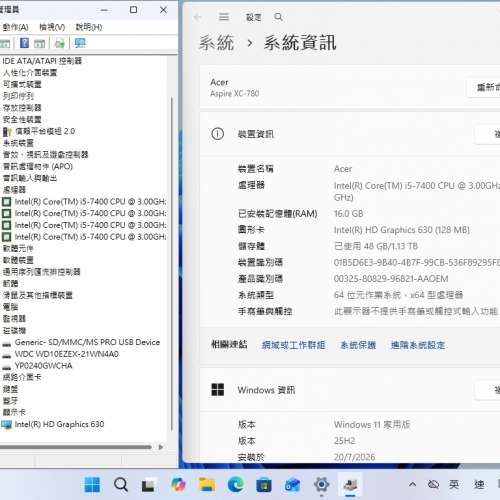Click the Settings search magnifier icon
Image resolution: width=500 pixels, height=500 pixels.
(x=278, y=17)
